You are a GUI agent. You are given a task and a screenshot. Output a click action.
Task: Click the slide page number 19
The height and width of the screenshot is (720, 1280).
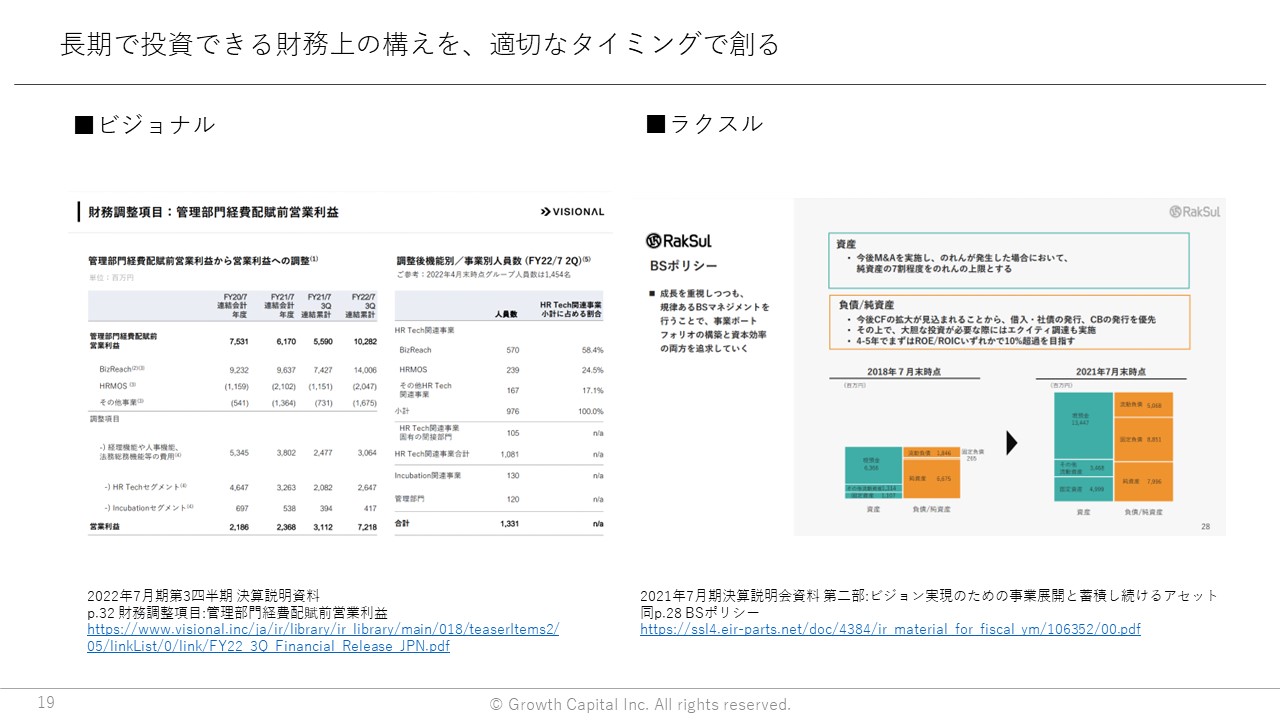[46, 702]
